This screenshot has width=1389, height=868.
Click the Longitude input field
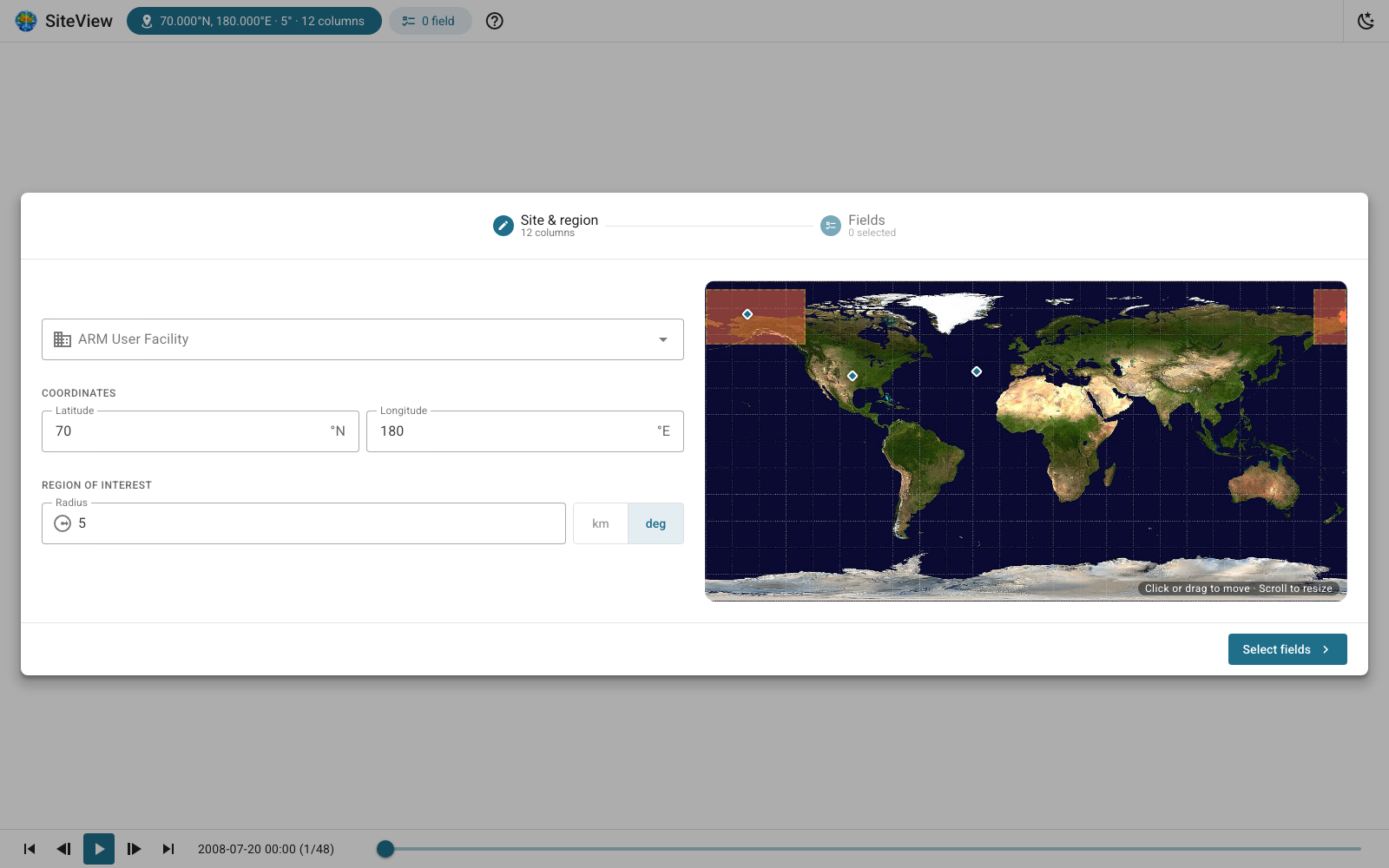pos(525,431)
